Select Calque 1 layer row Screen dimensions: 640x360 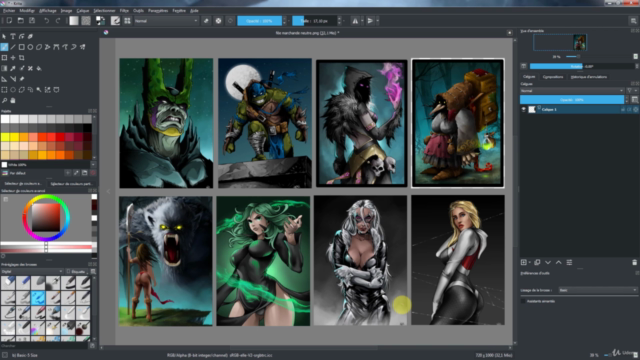(x=579, y=109)
